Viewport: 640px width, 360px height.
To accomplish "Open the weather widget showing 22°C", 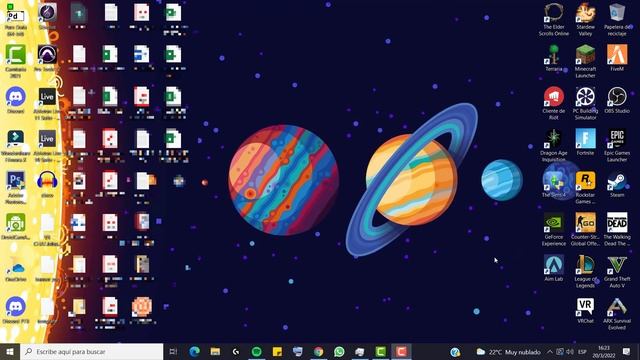I will coord(508,352).
